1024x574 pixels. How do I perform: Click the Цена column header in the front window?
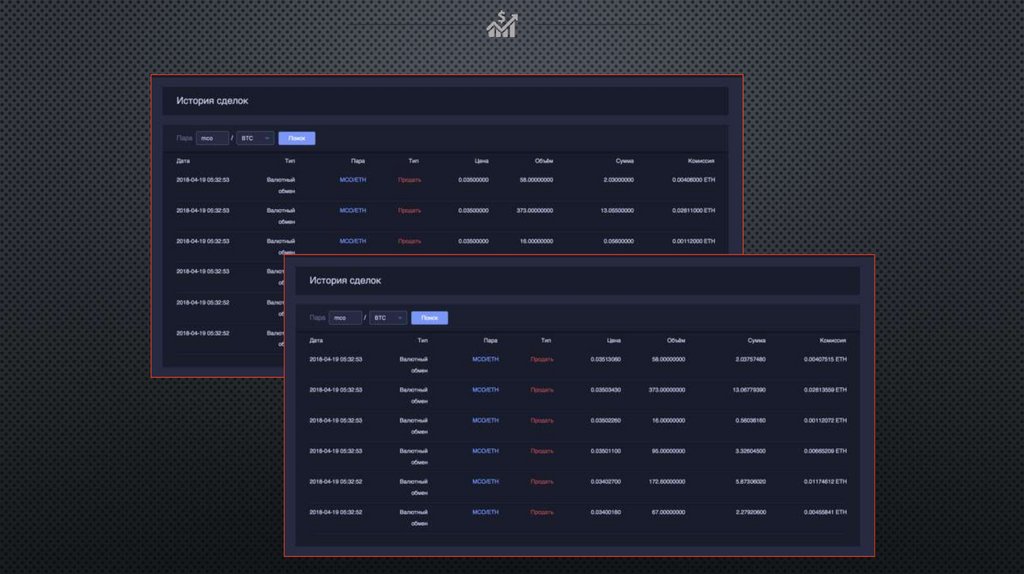(x=613, y=340)
